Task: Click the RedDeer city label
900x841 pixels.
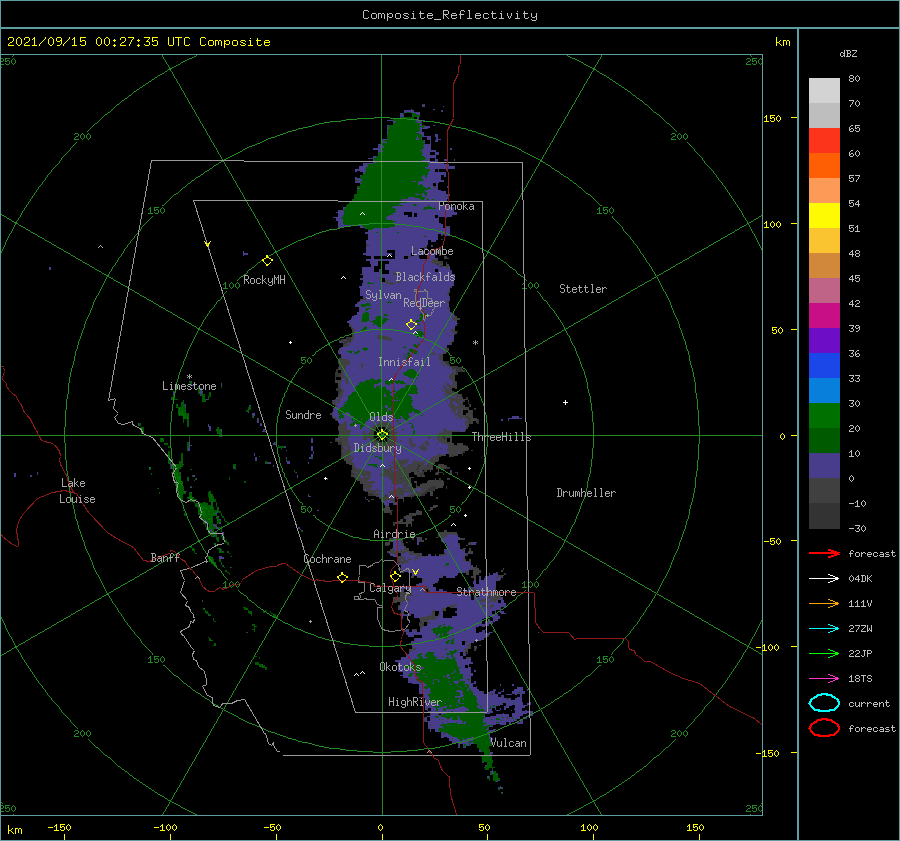Action: (424, 303)
